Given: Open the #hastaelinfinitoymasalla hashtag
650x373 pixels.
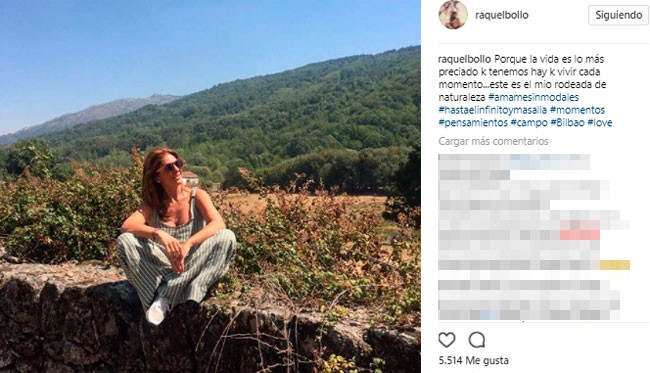Looking at the screenshot, I should click(492, 110).
